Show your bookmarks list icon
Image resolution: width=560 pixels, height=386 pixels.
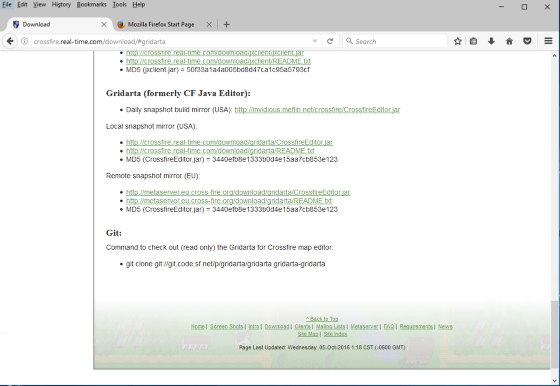[x=474, y=41]
